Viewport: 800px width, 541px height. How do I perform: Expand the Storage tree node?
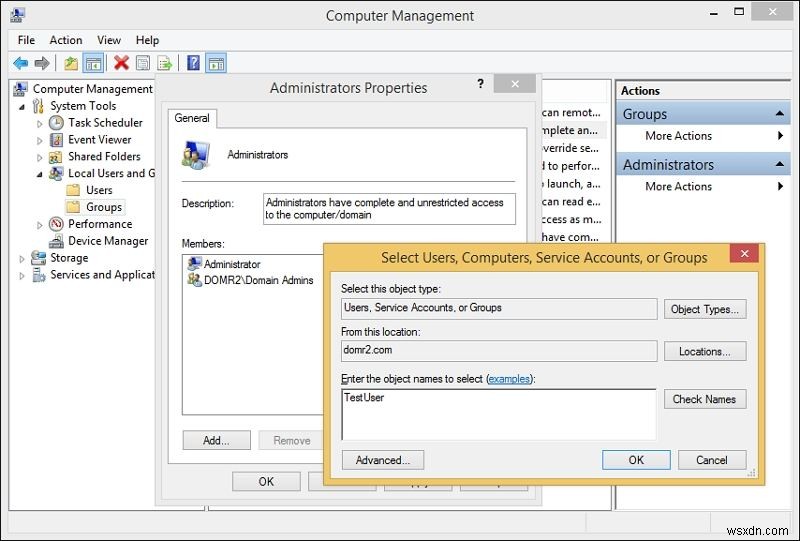pos(22,258)
